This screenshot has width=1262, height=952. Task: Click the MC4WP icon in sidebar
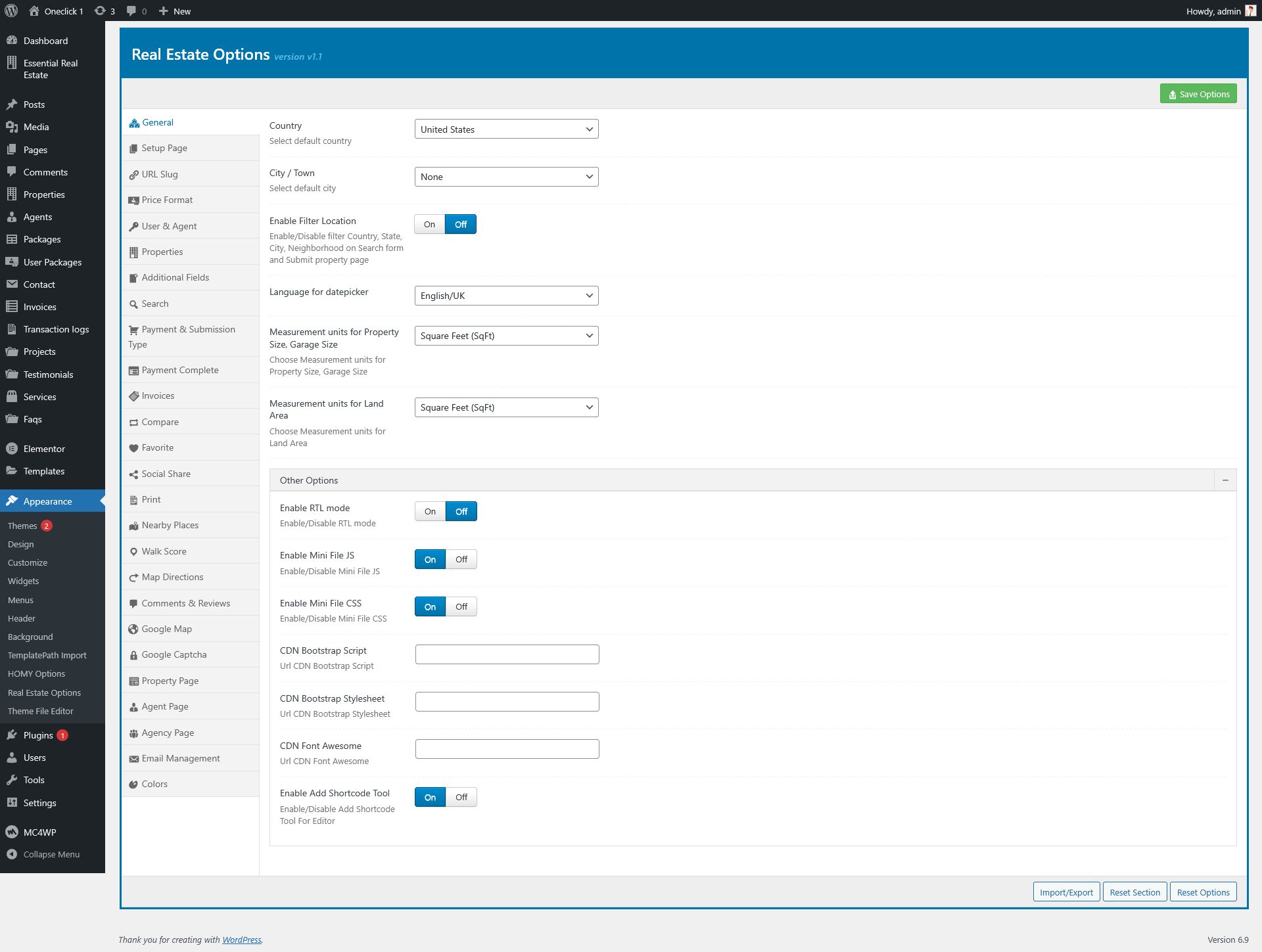point(12,831)
